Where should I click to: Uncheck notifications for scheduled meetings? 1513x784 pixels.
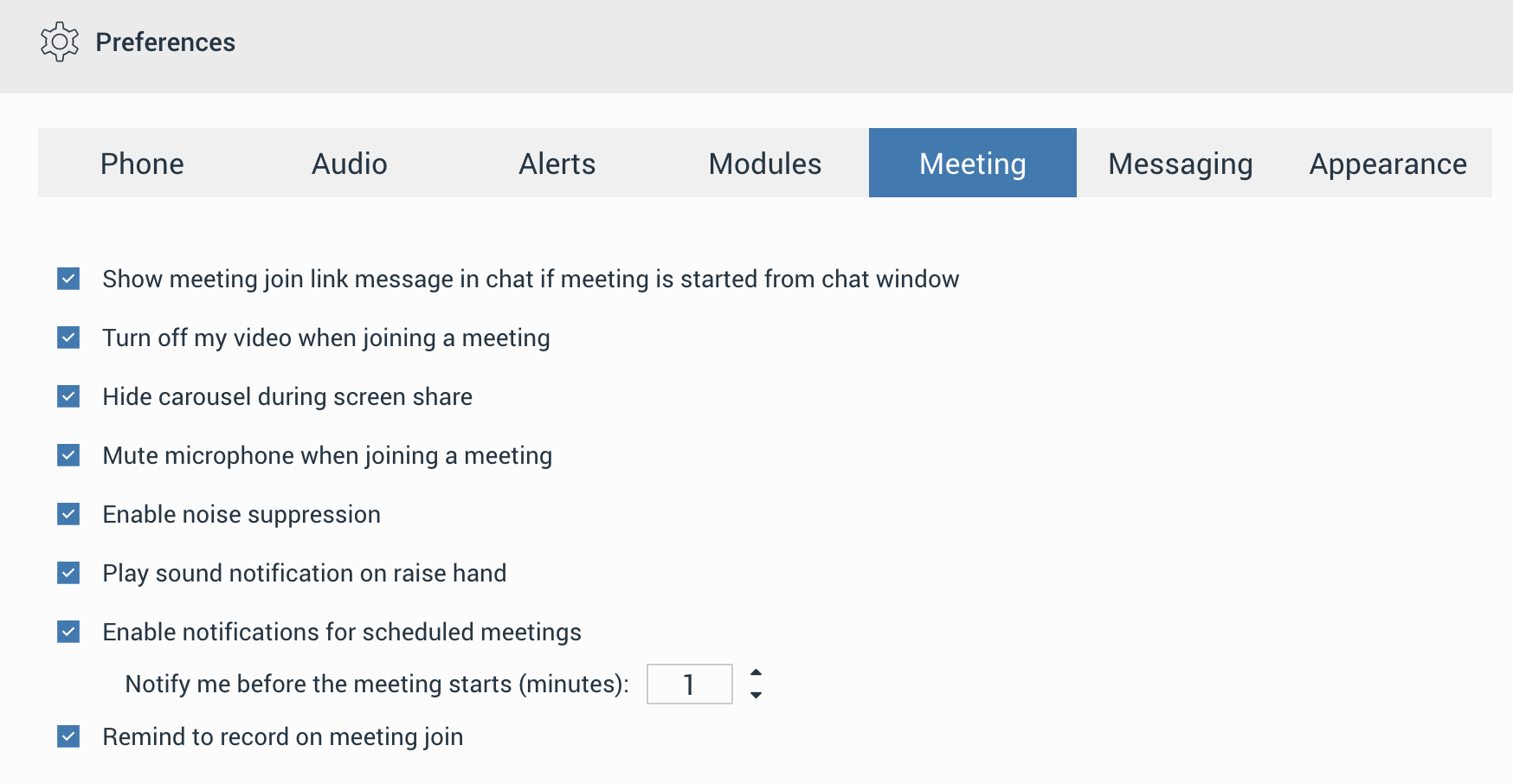point(68,632)
